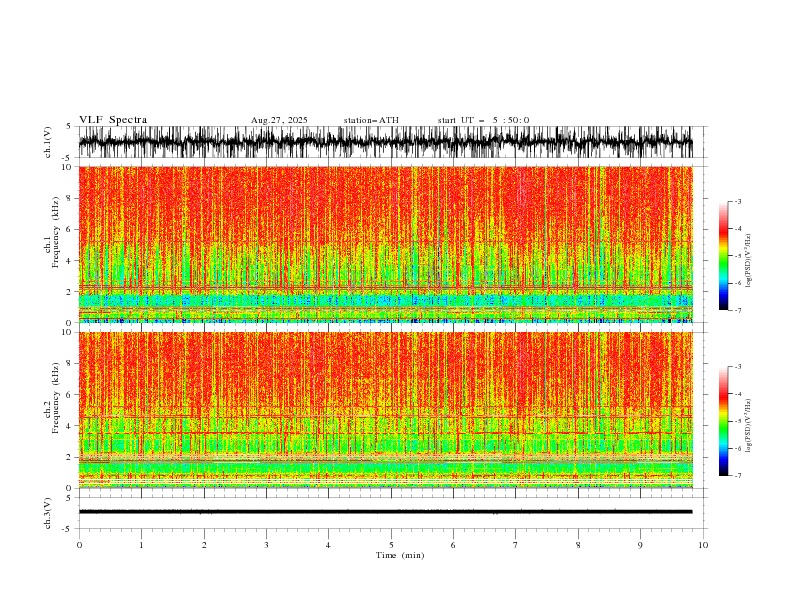Click time axis tick label "8"
792x612 pixels.
pyautogui.click(x=578, y=545)
